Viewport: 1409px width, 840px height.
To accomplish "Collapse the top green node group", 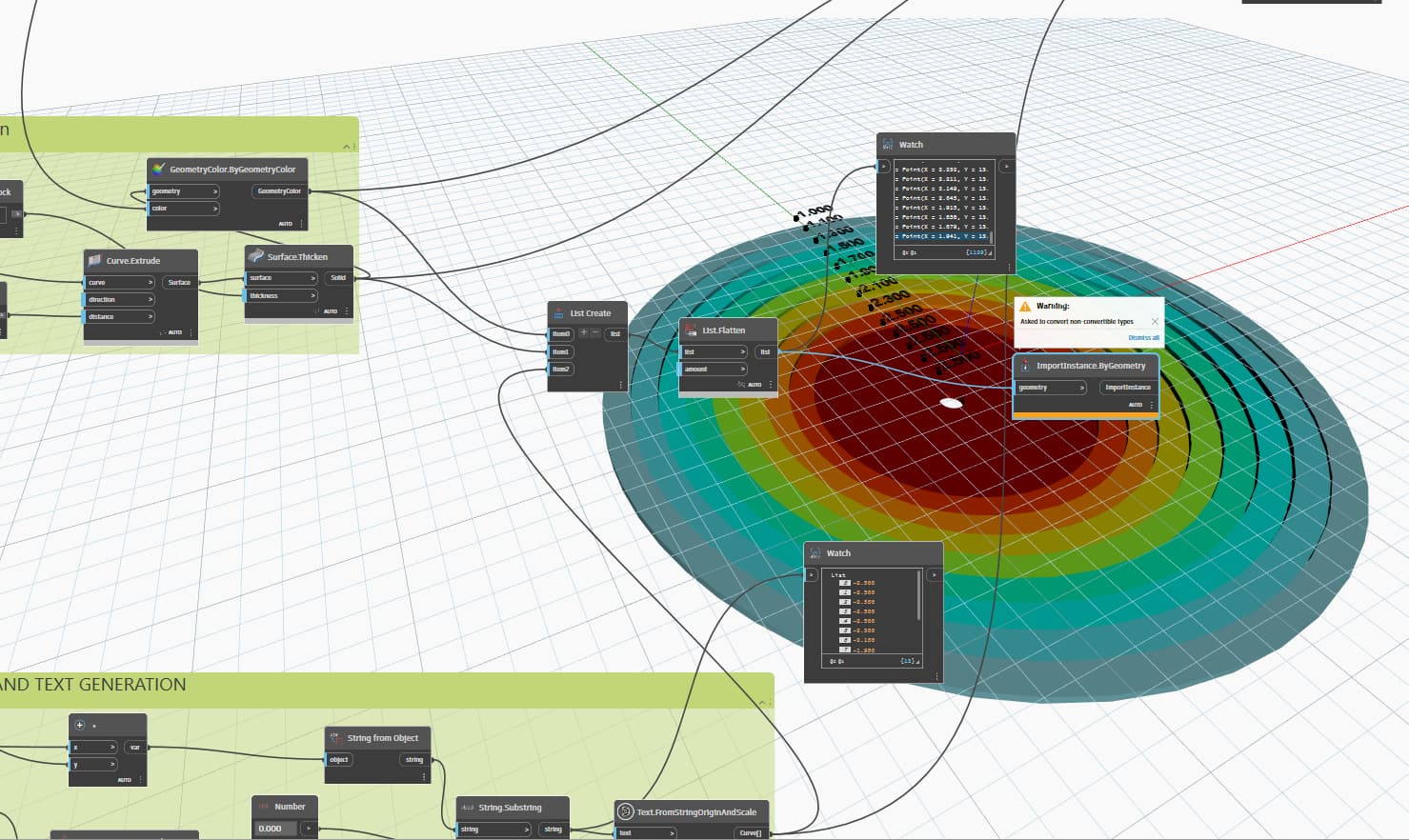I will coord(345,146).
